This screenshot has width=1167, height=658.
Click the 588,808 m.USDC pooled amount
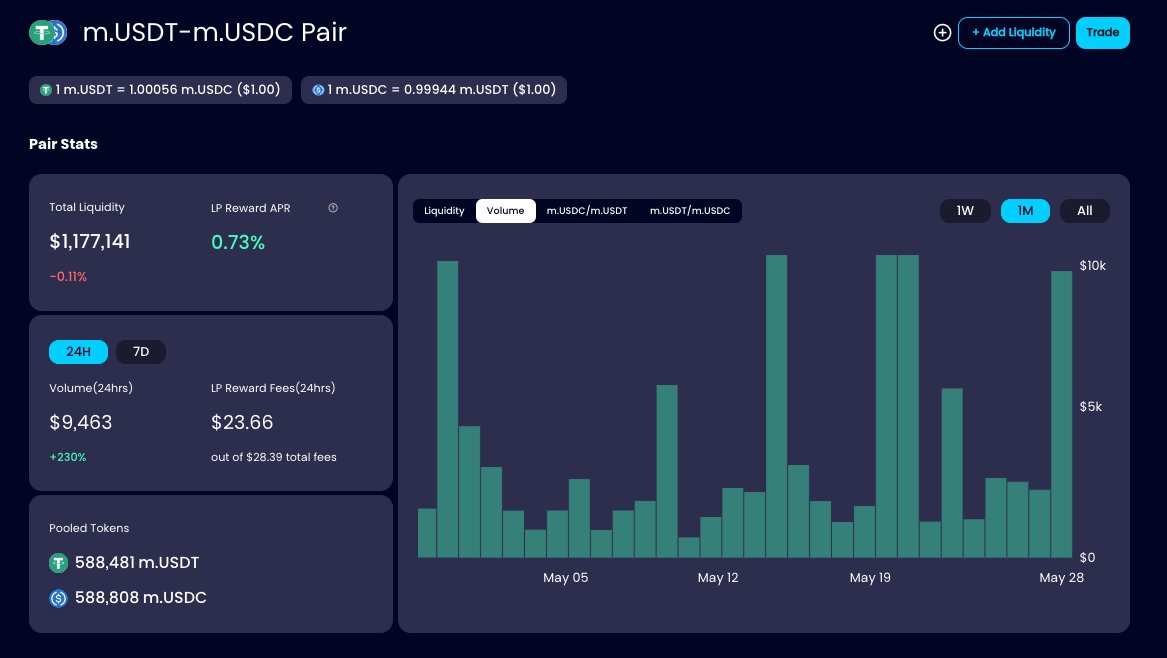pos(141,598)
